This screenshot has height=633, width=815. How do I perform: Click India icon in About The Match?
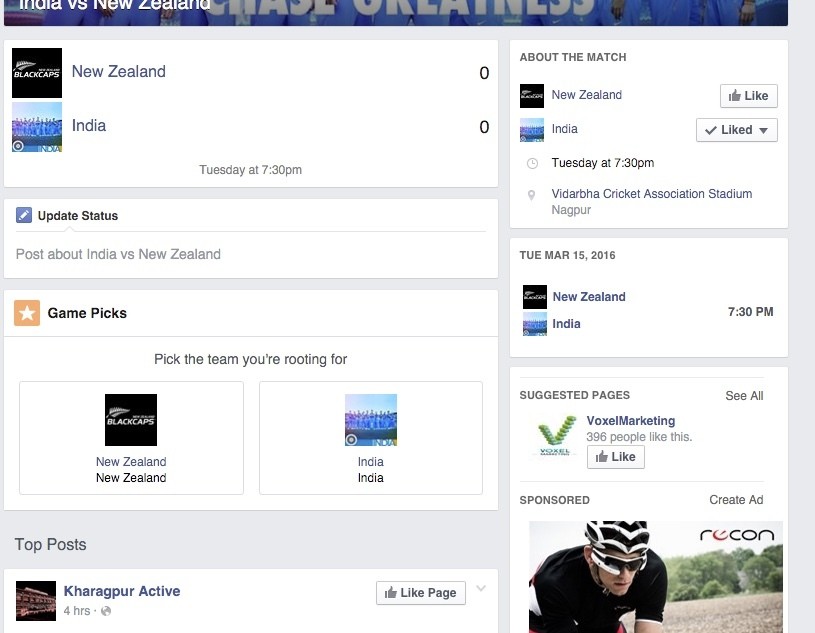click(x=532, y=130)
